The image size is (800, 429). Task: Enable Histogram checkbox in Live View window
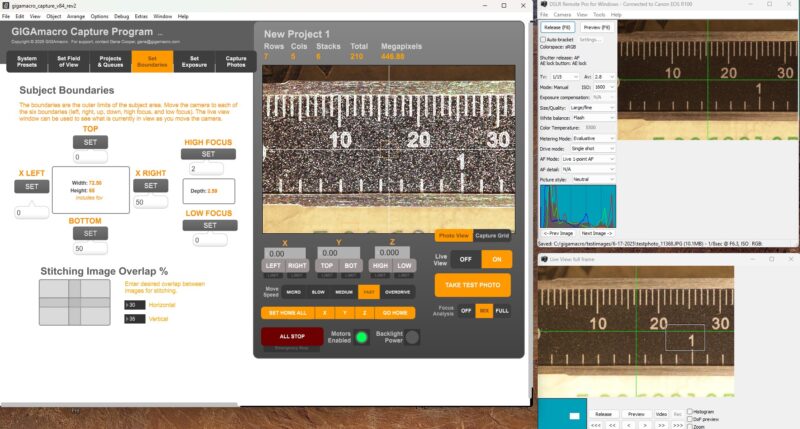click(690, 411)
